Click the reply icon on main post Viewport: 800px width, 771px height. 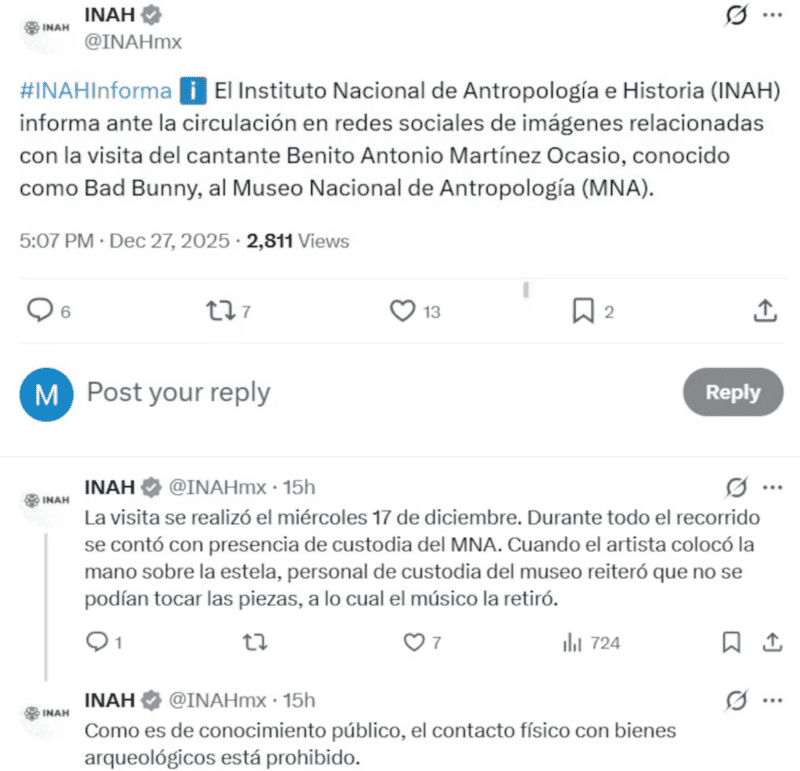[39, 311]
